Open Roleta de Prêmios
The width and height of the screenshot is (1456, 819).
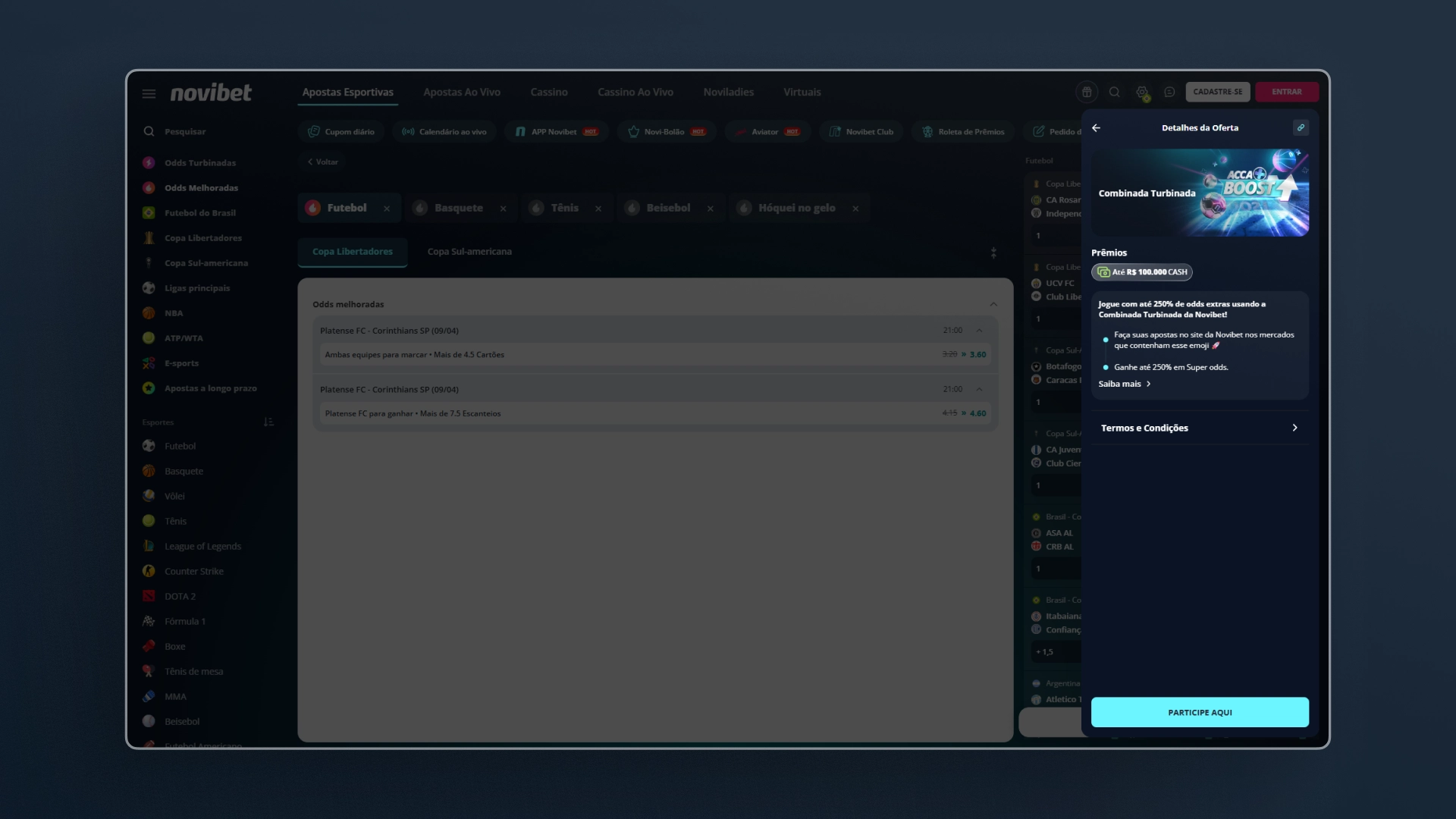coord(963,132)
